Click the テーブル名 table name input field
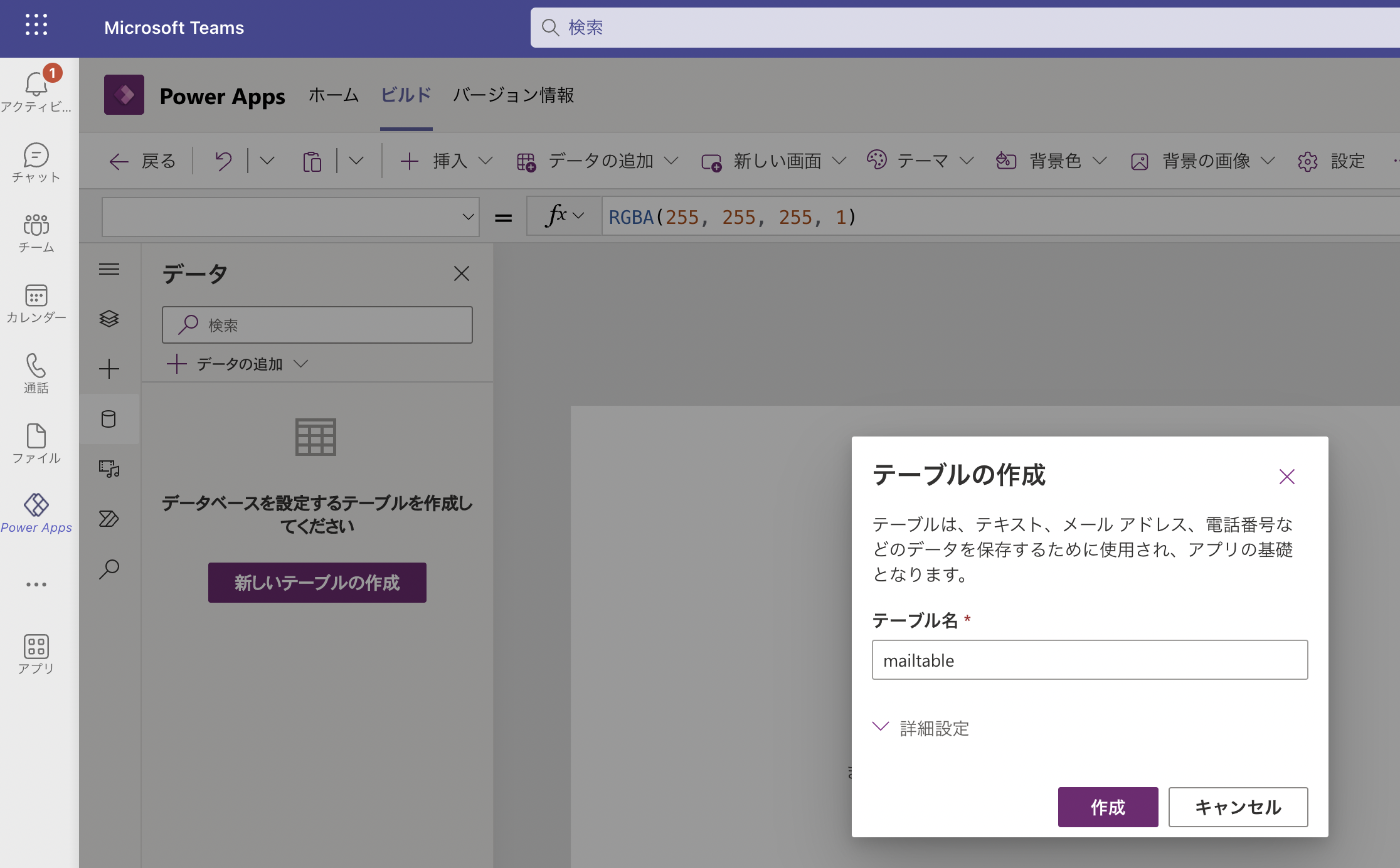This screenshot has height=868, width=1400. (x=1090, y=660)
